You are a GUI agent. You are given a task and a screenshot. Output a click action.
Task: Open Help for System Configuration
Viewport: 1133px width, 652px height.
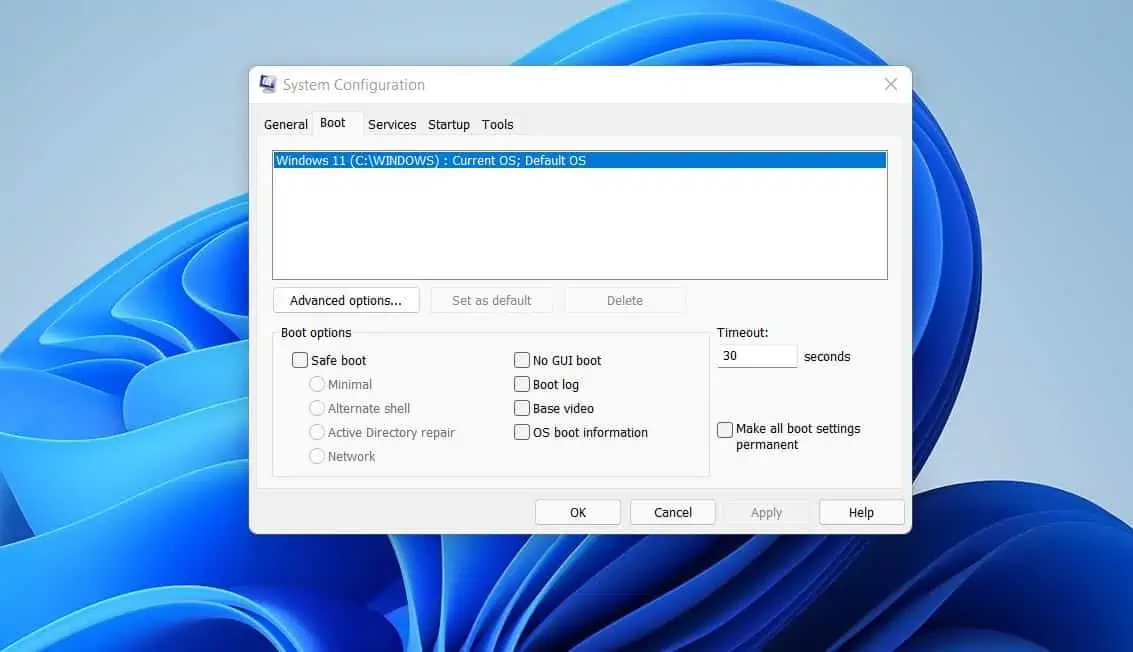pos(861,512)
